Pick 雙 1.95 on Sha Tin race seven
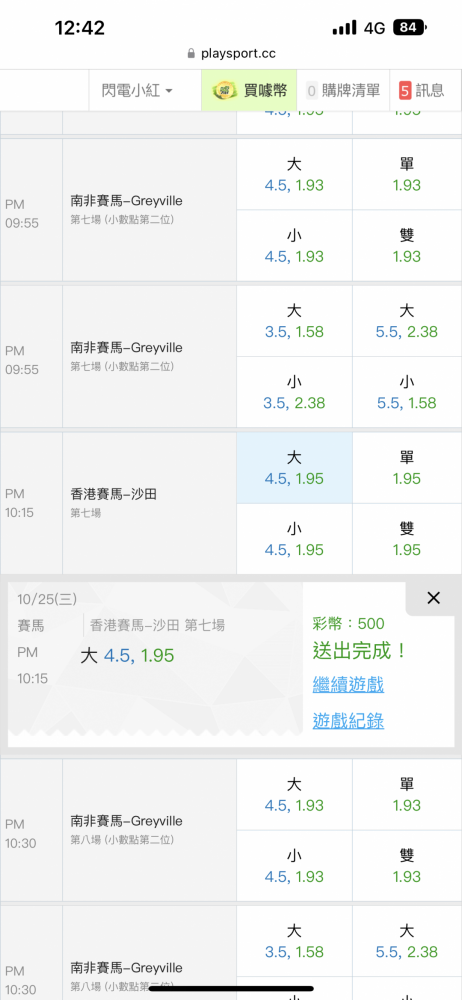The width and height of the screenshot is (462, 1000). tap(407, 539)
